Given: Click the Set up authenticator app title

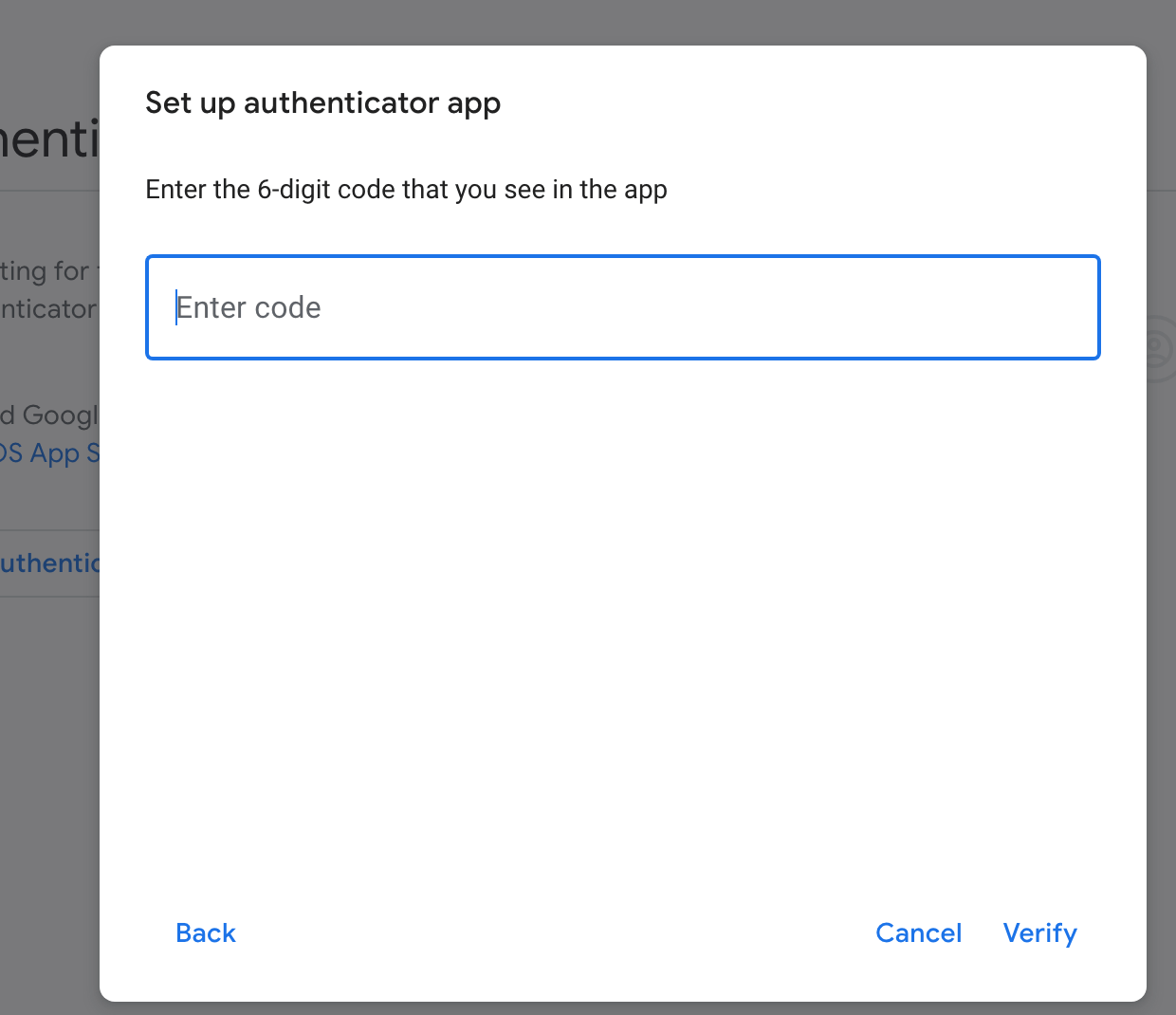Looking at the screenshot, I should click(322, 102).
